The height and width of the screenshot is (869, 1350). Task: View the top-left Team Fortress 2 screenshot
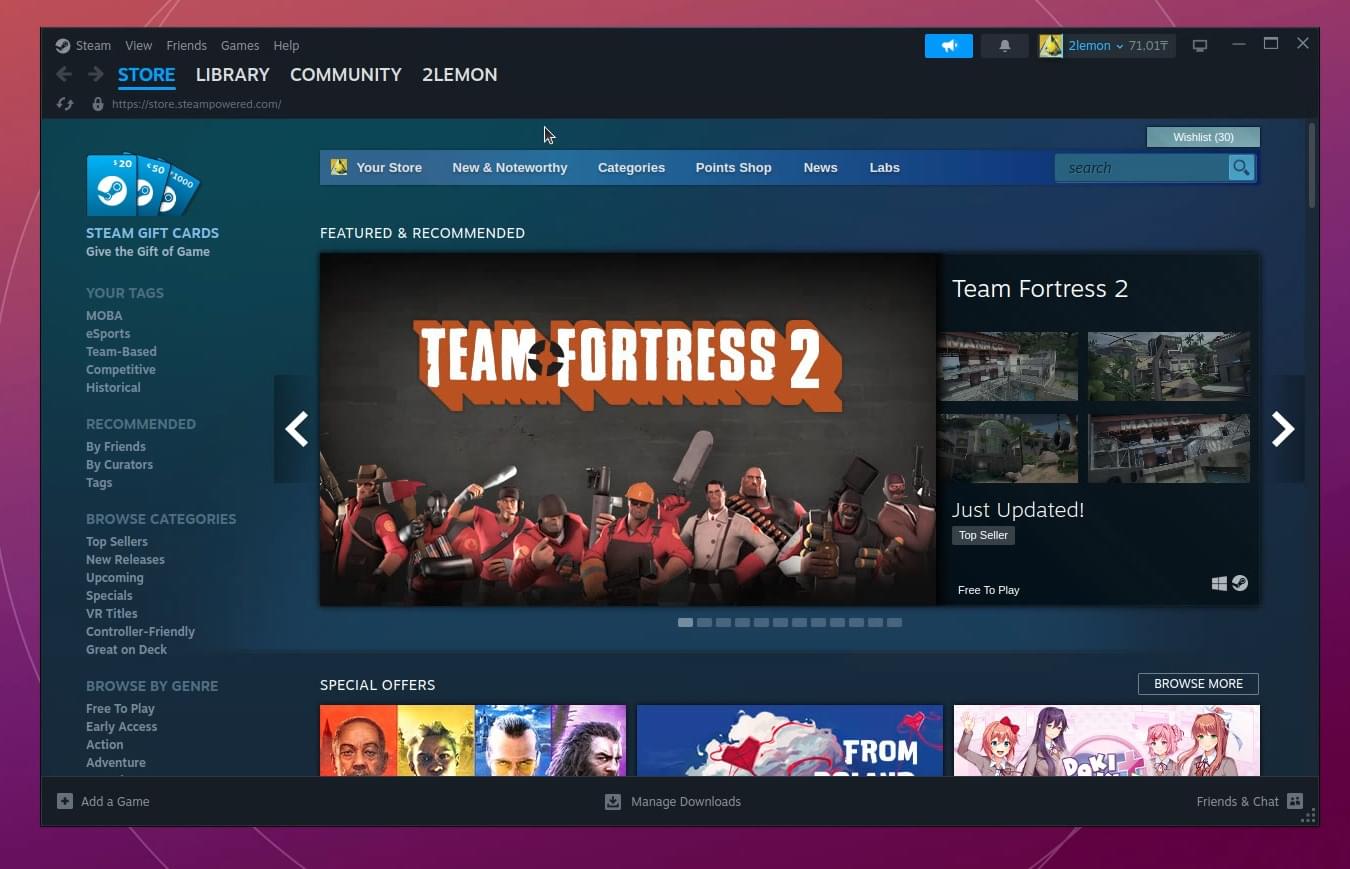click(x=1008, y=366)
